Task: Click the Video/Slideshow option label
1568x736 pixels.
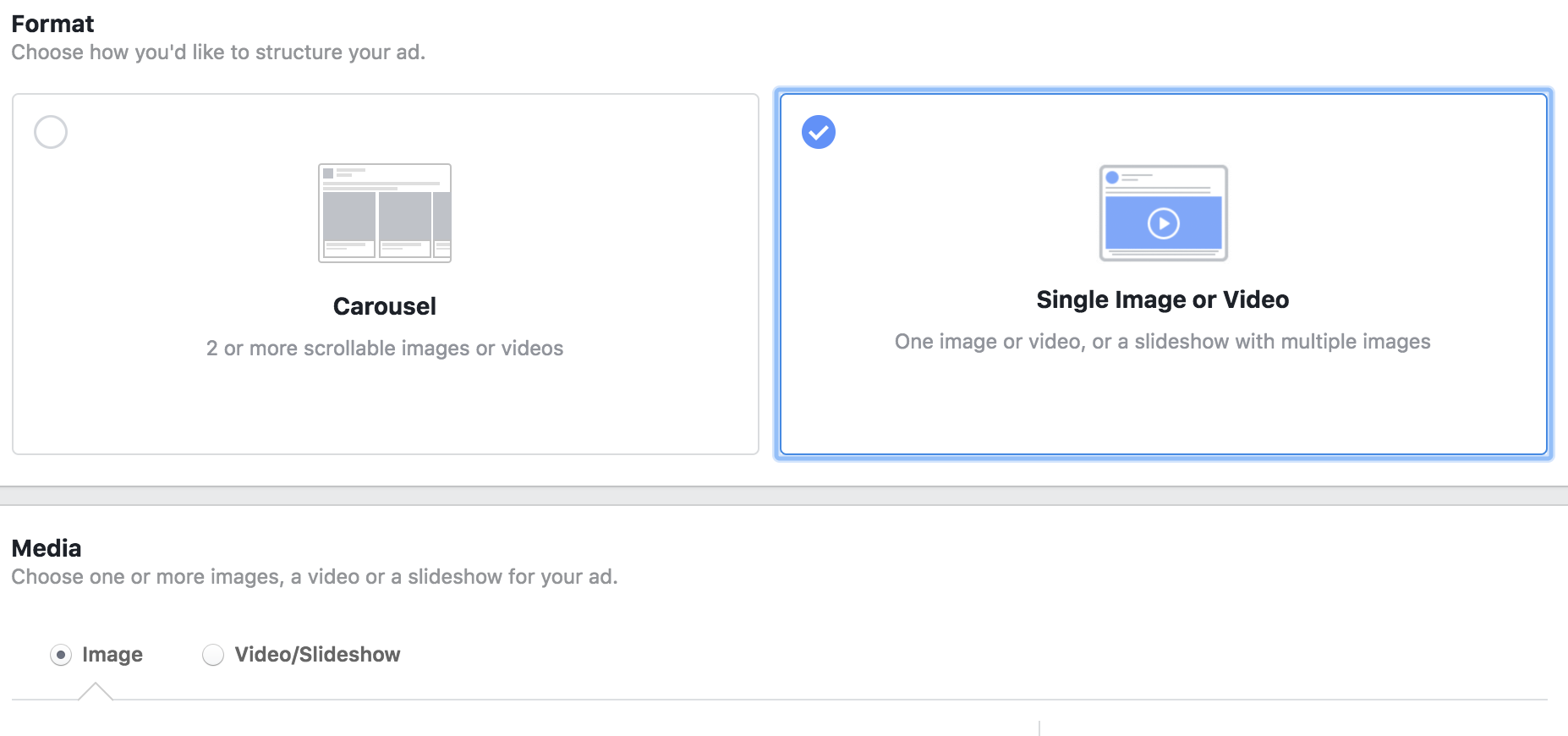Action: (x=317, y=655)
